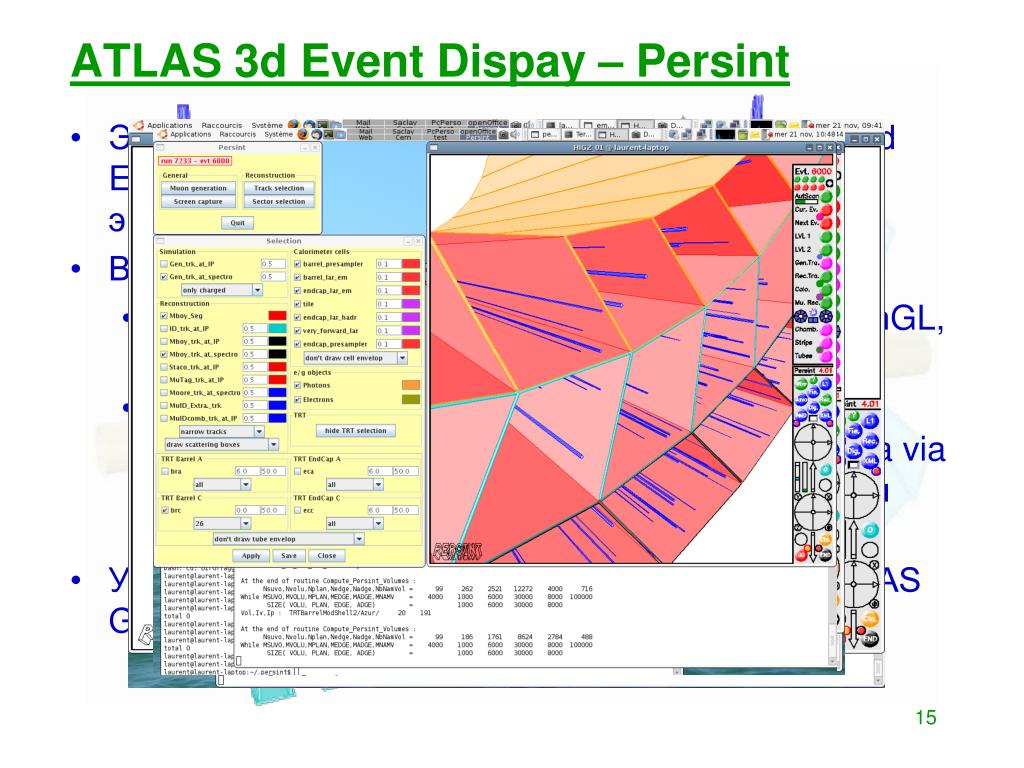The image size is (1024, 768).
Task: Toggle the green LVL 2 button
Action: 826,249
